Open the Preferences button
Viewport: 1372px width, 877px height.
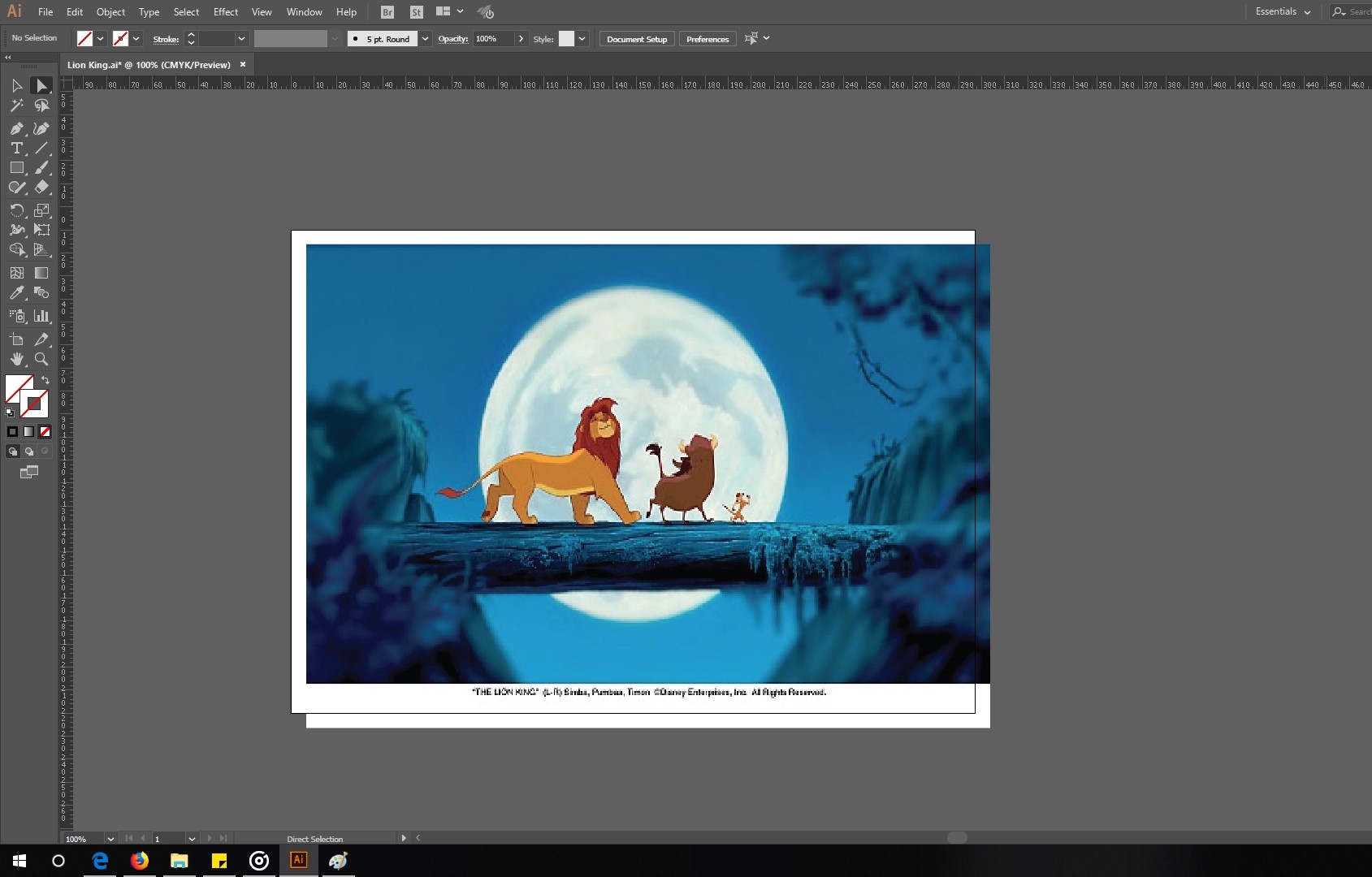click(708, 39)
